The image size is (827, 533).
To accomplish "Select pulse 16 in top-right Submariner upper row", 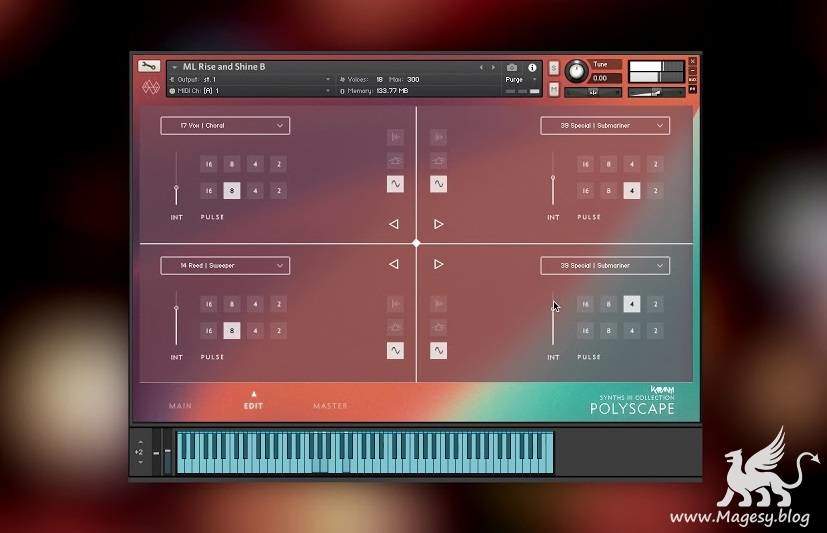I will click(585, 164).
